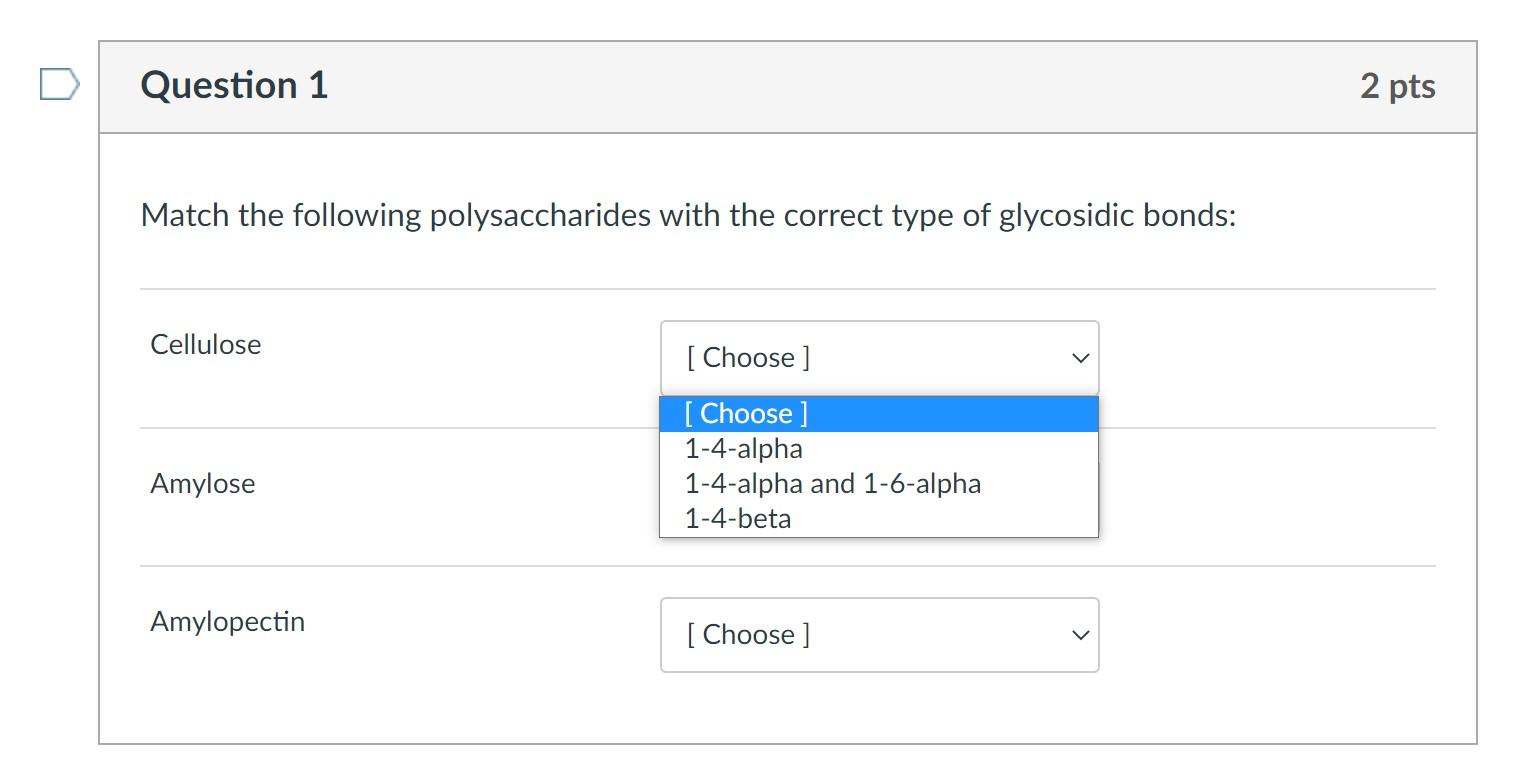Select the 1-4-beta option
Screen dimensions: 1516x784
736,518
